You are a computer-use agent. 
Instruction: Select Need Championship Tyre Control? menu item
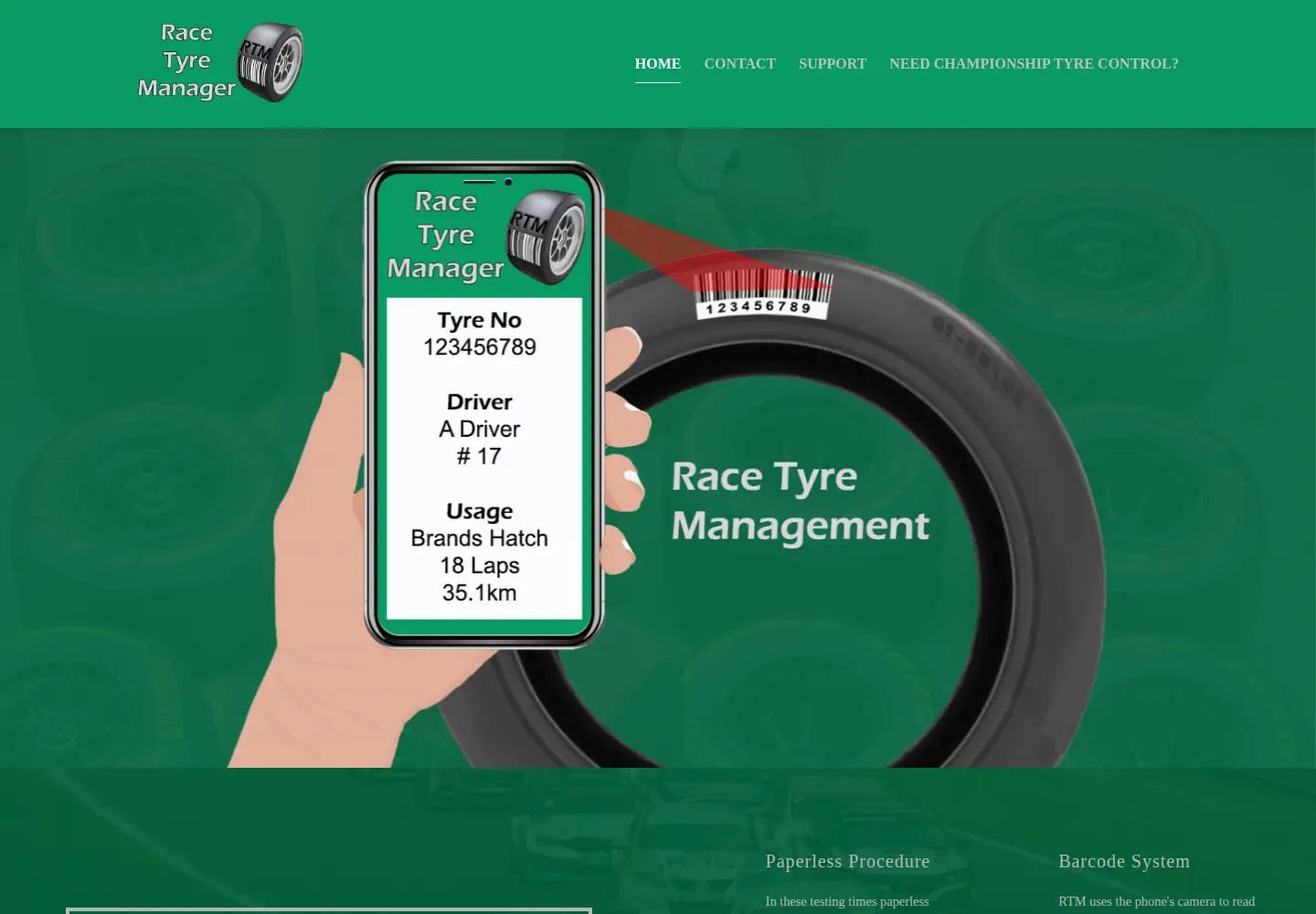(1034, 64)
